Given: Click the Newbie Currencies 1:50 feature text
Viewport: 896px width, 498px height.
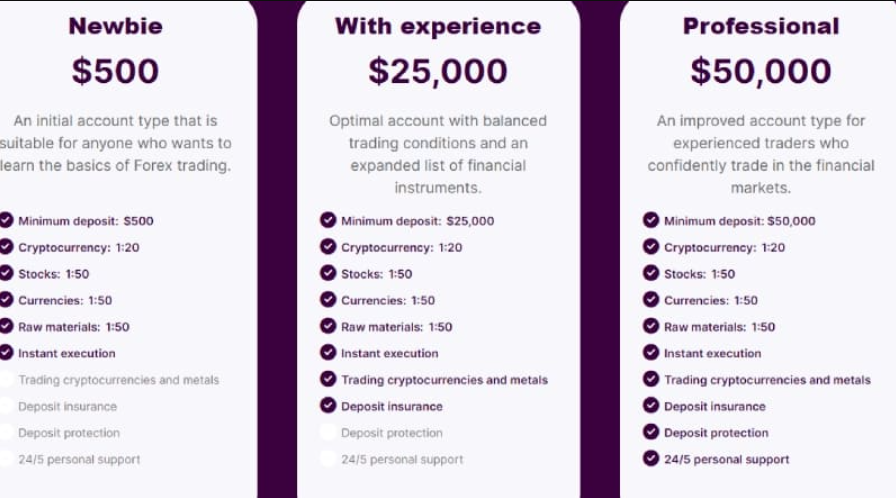Looking at the screenshot, I should (x=65, y=300).
